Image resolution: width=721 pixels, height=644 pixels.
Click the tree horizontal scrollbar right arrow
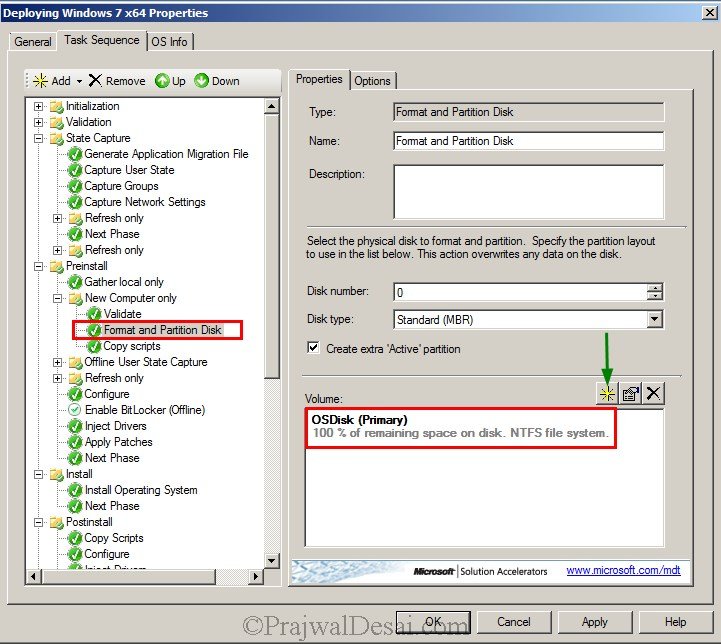pos(256,576)
